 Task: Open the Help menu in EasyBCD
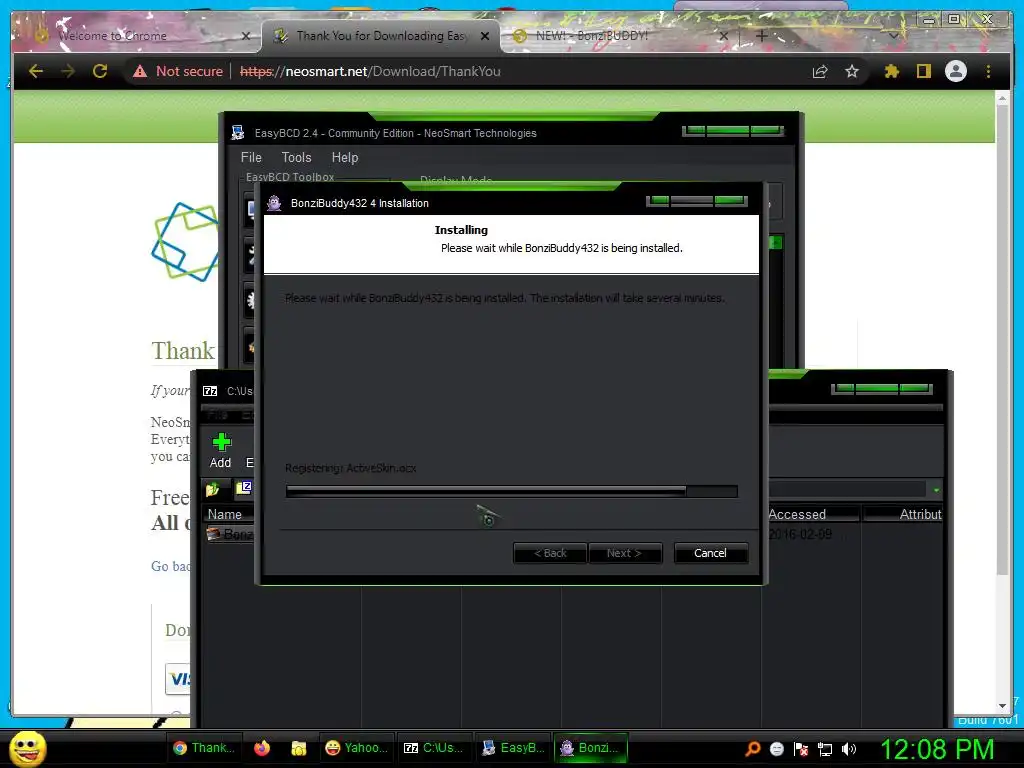[x=345, y=157]
